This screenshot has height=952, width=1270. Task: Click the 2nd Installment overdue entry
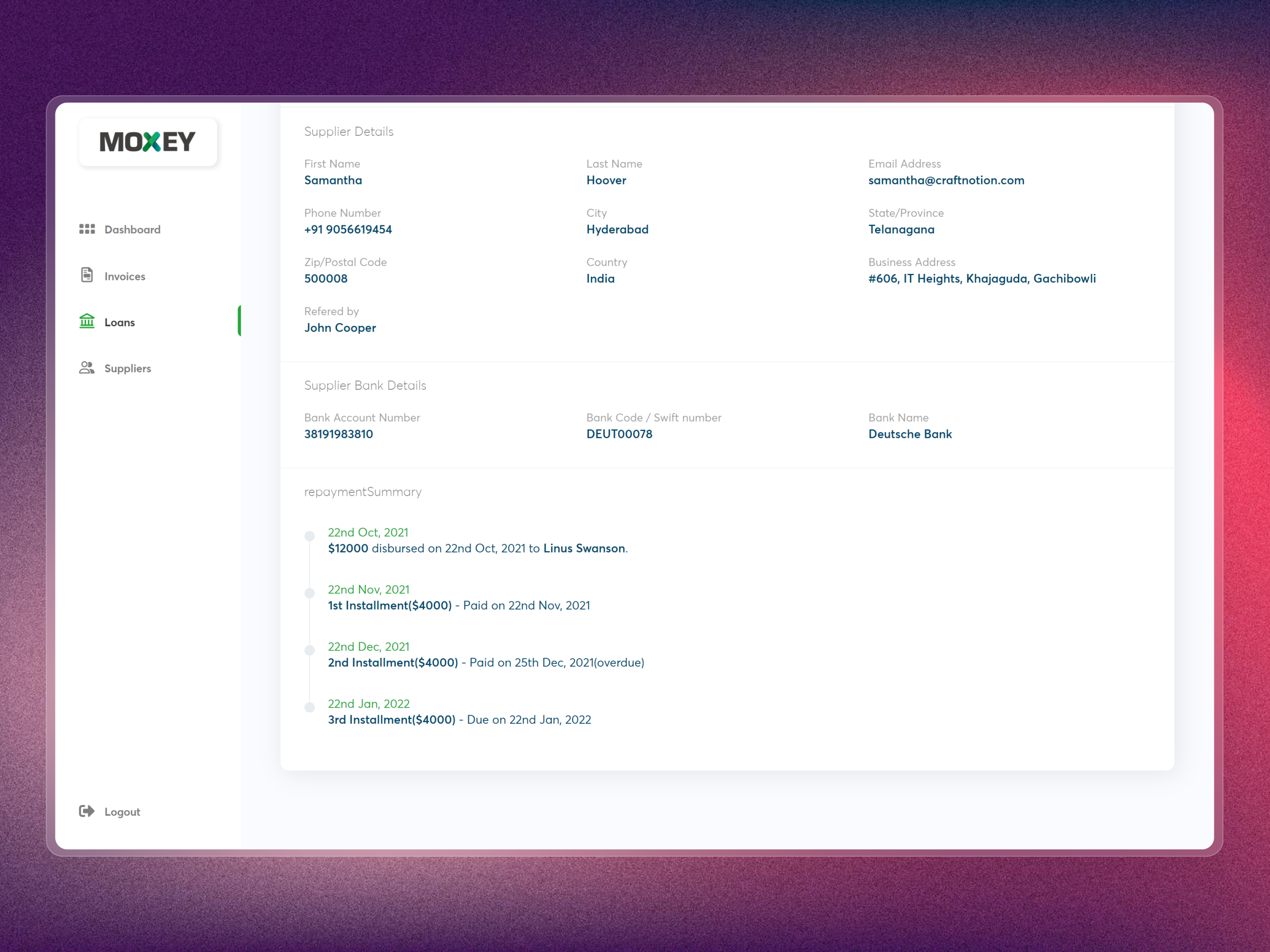(x=486, y=662)
